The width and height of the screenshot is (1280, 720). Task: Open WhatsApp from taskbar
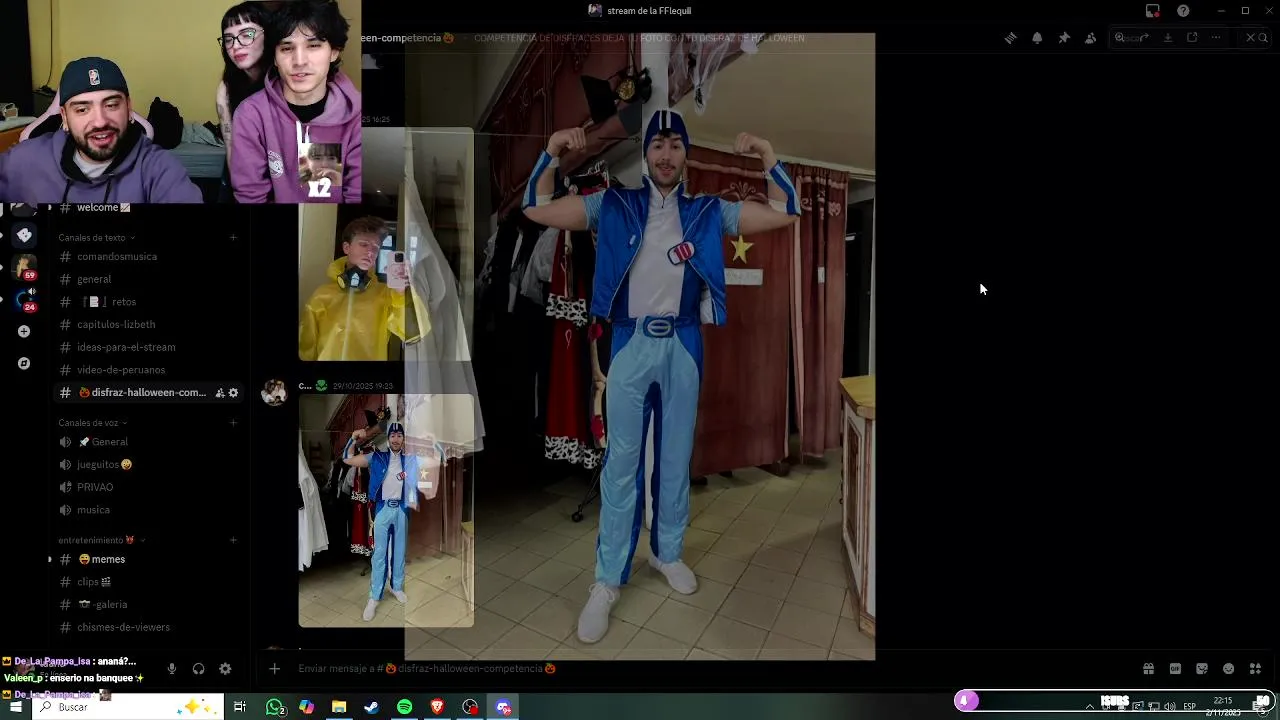coord(275,707)
